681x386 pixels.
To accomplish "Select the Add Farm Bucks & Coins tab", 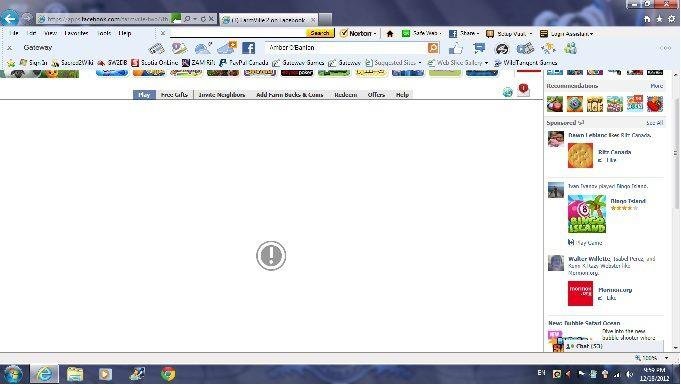I will coord(290,95).
